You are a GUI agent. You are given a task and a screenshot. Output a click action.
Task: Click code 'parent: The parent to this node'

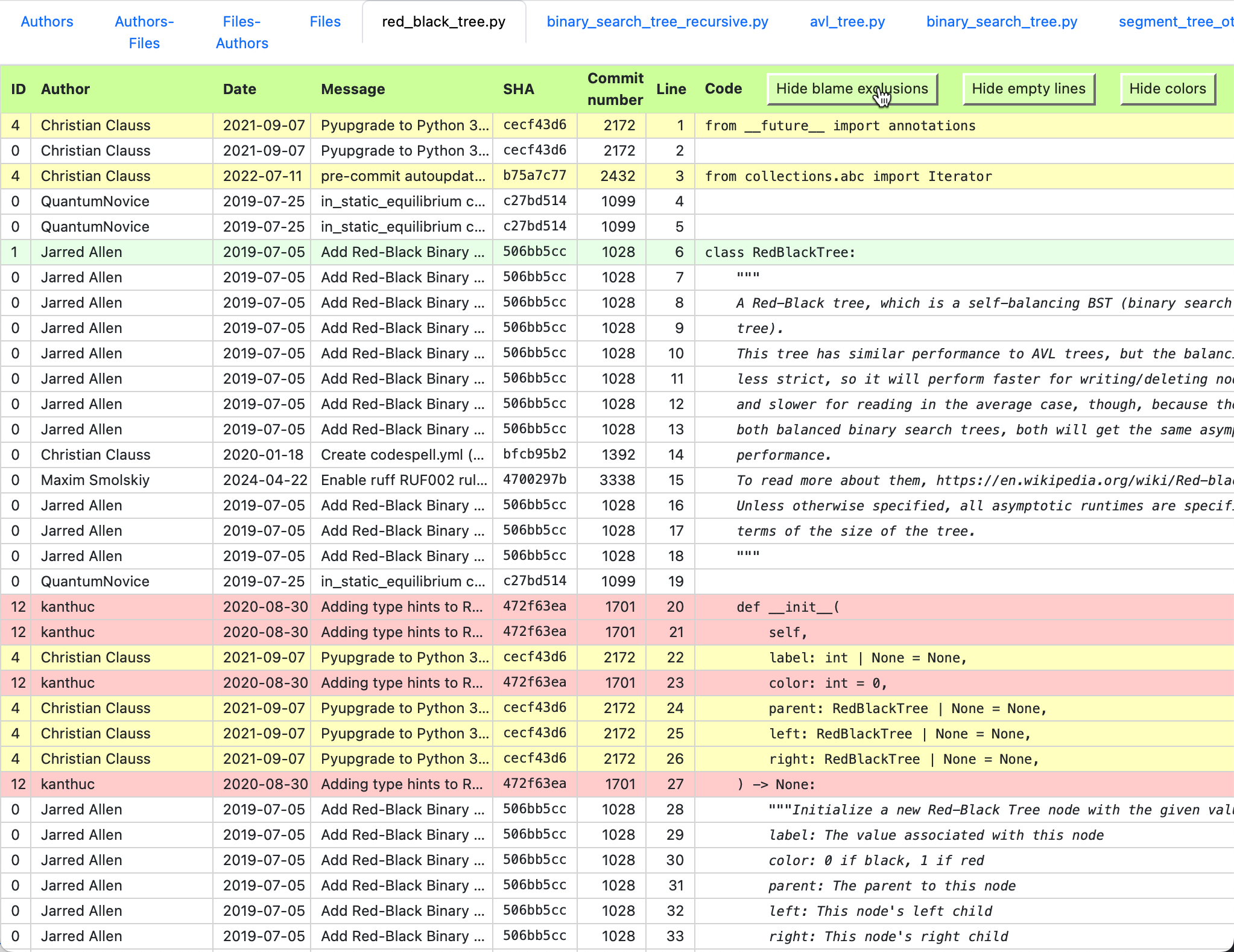892,886
